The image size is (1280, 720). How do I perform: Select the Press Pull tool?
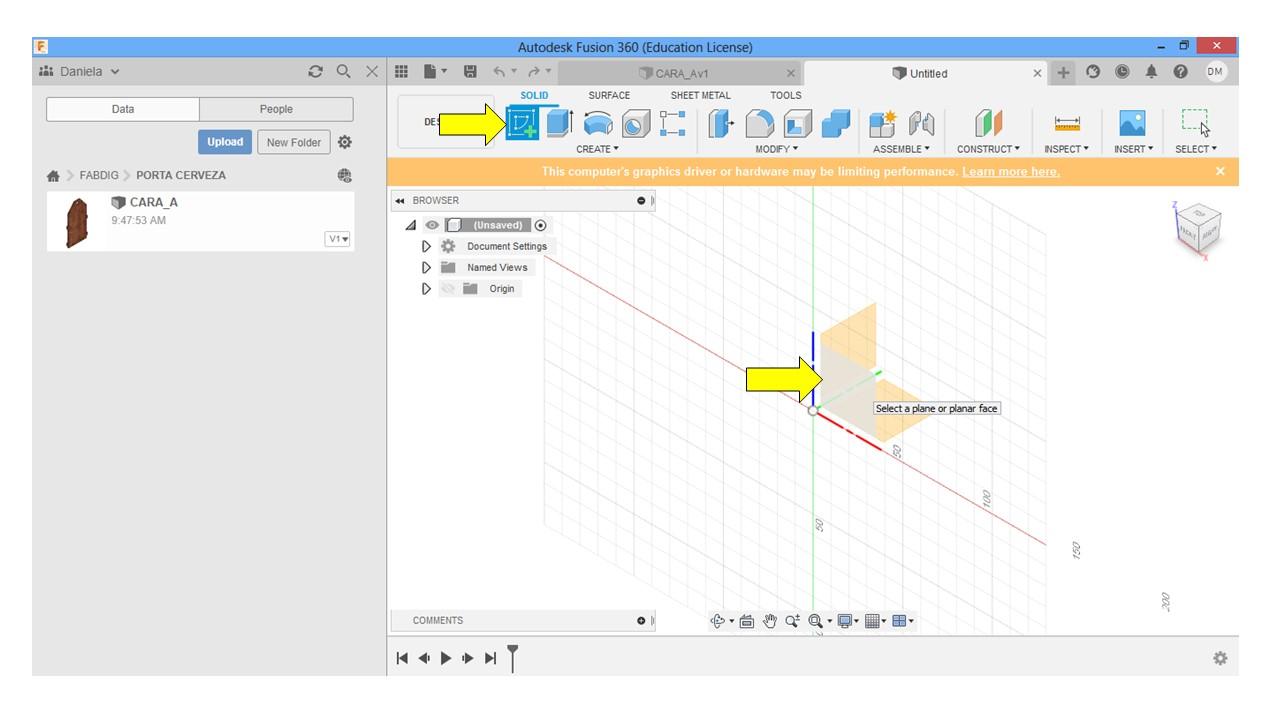(x=721, y=123)
